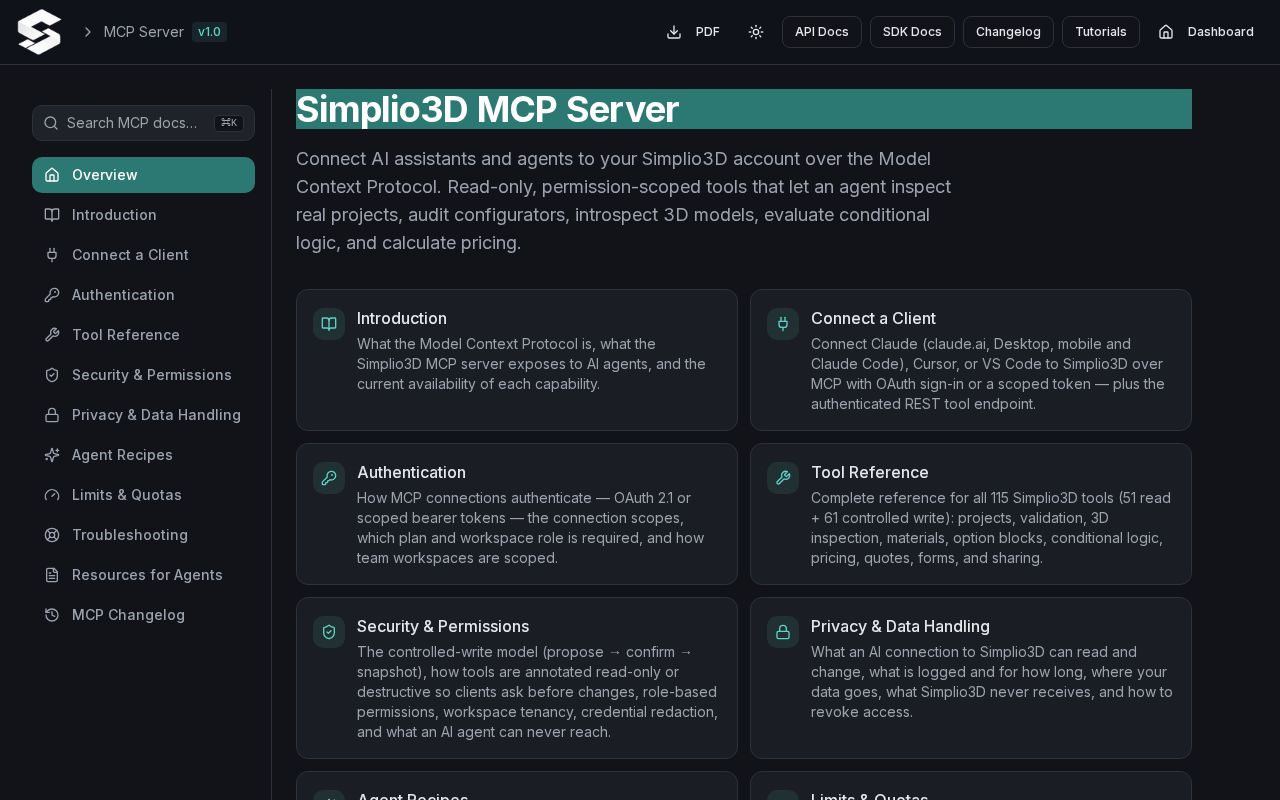
Task: Click the MCP Server breadcrumb link
Action: coord(144,32)
